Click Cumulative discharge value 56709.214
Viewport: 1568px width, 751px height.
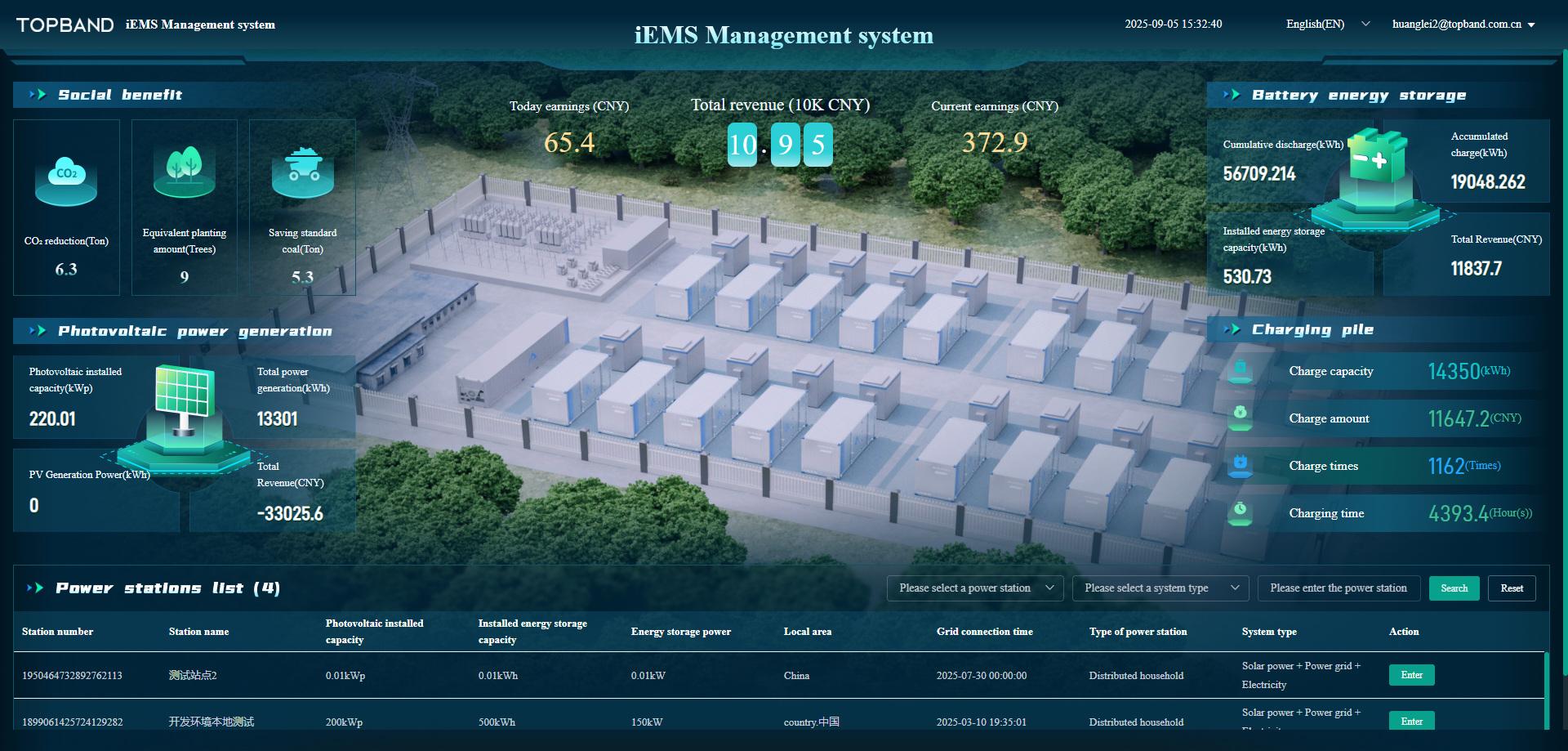point(1258,174)
